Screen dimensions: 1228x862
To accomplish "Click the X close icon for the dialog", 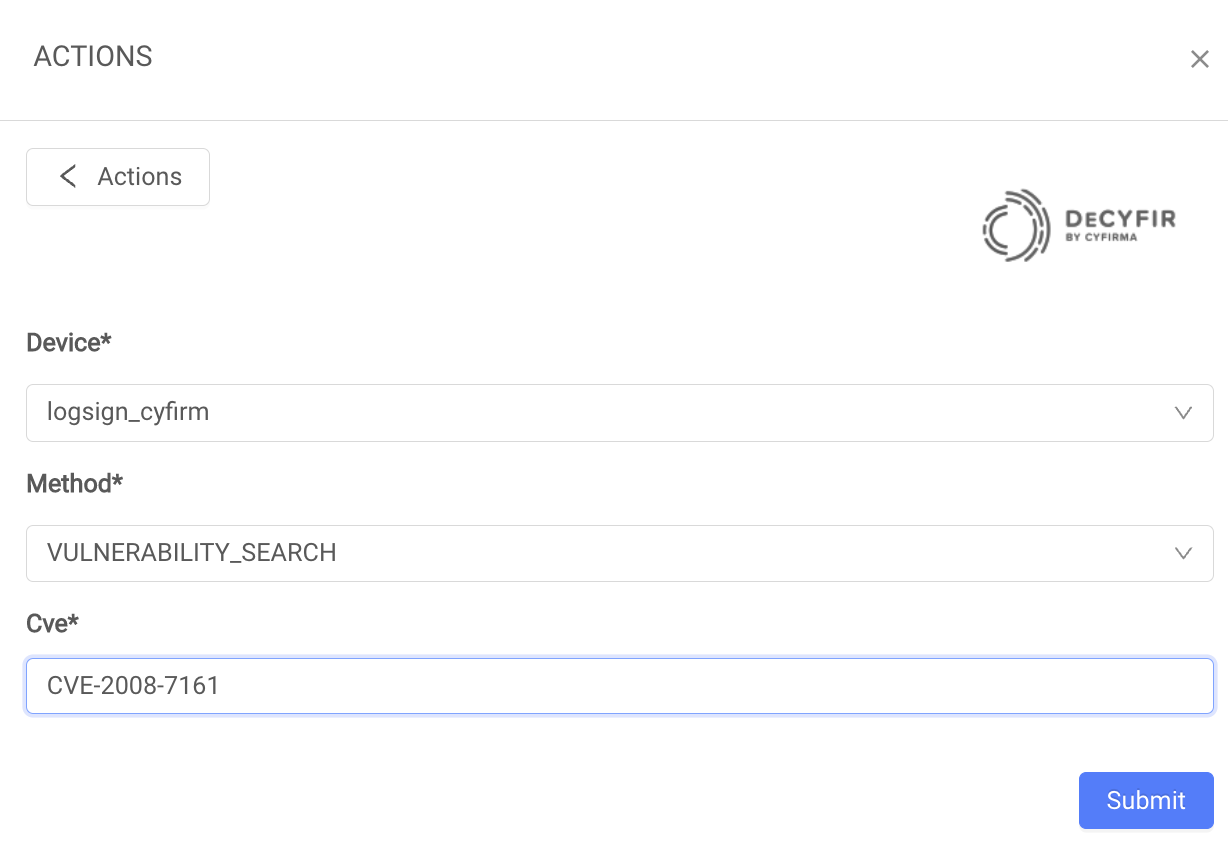I will [1200, 59].
